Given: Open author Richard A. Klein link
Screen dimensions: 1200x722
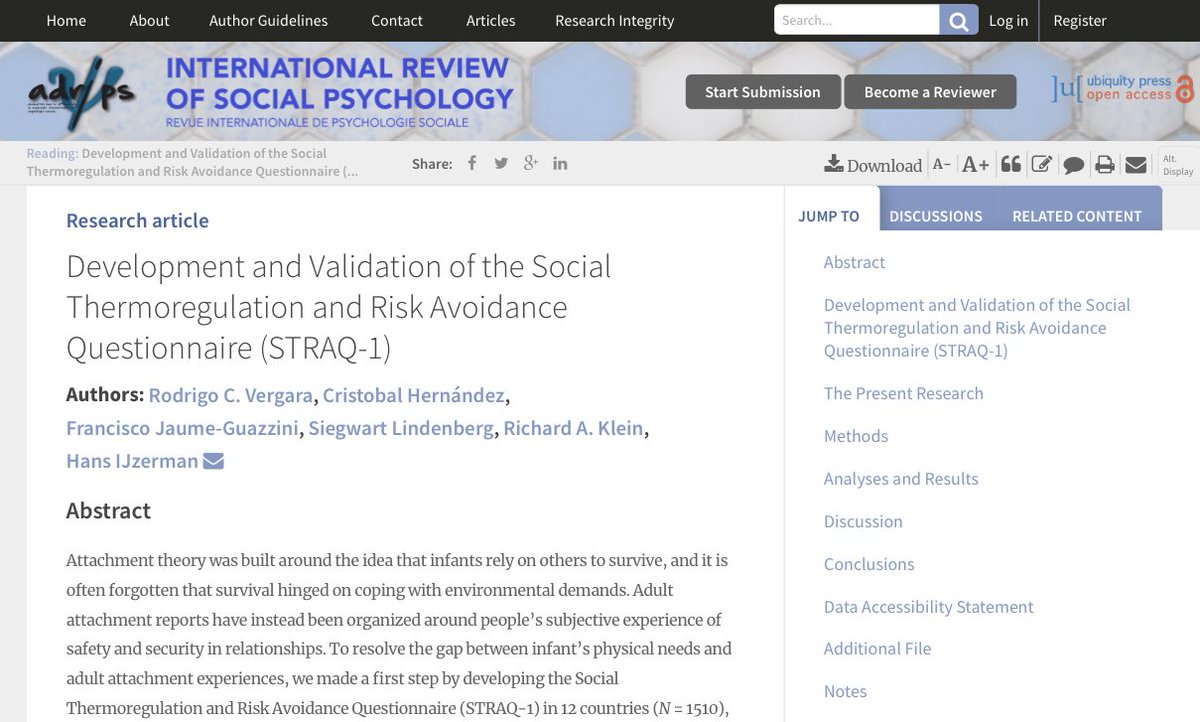Looking at the screenshot, I should coord(573,428).
